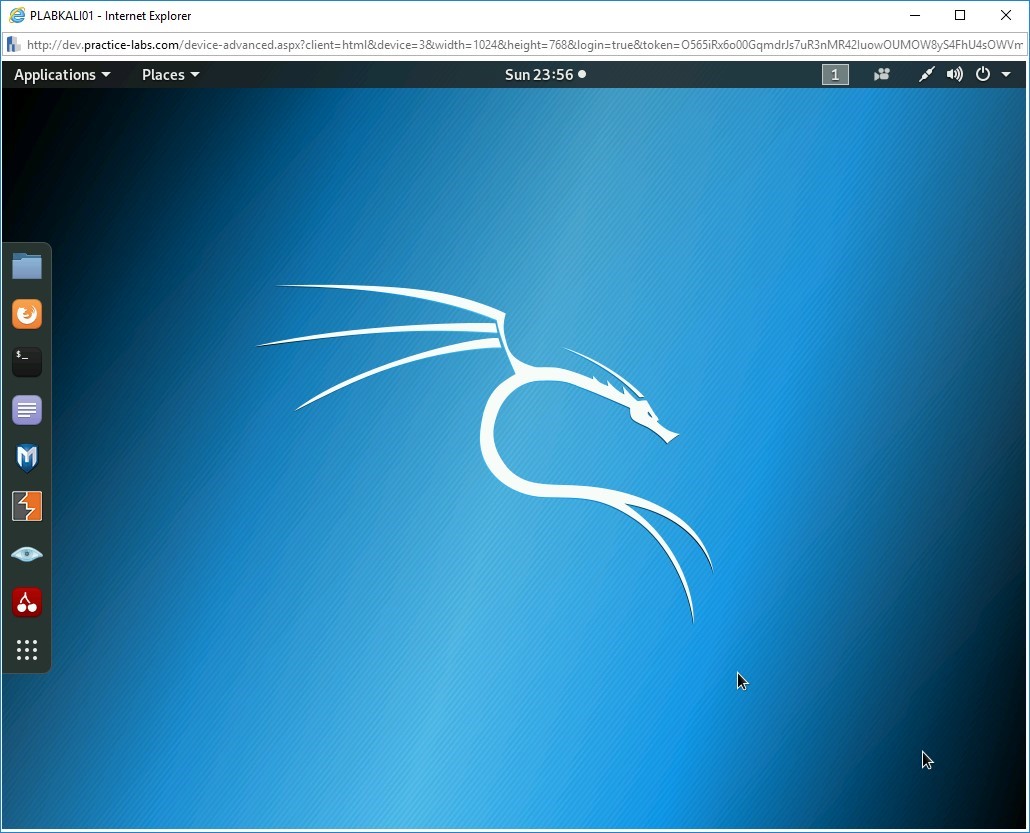Click the wired network connection icon
This screenshot has width=1030, height=833.
[926, 75]
